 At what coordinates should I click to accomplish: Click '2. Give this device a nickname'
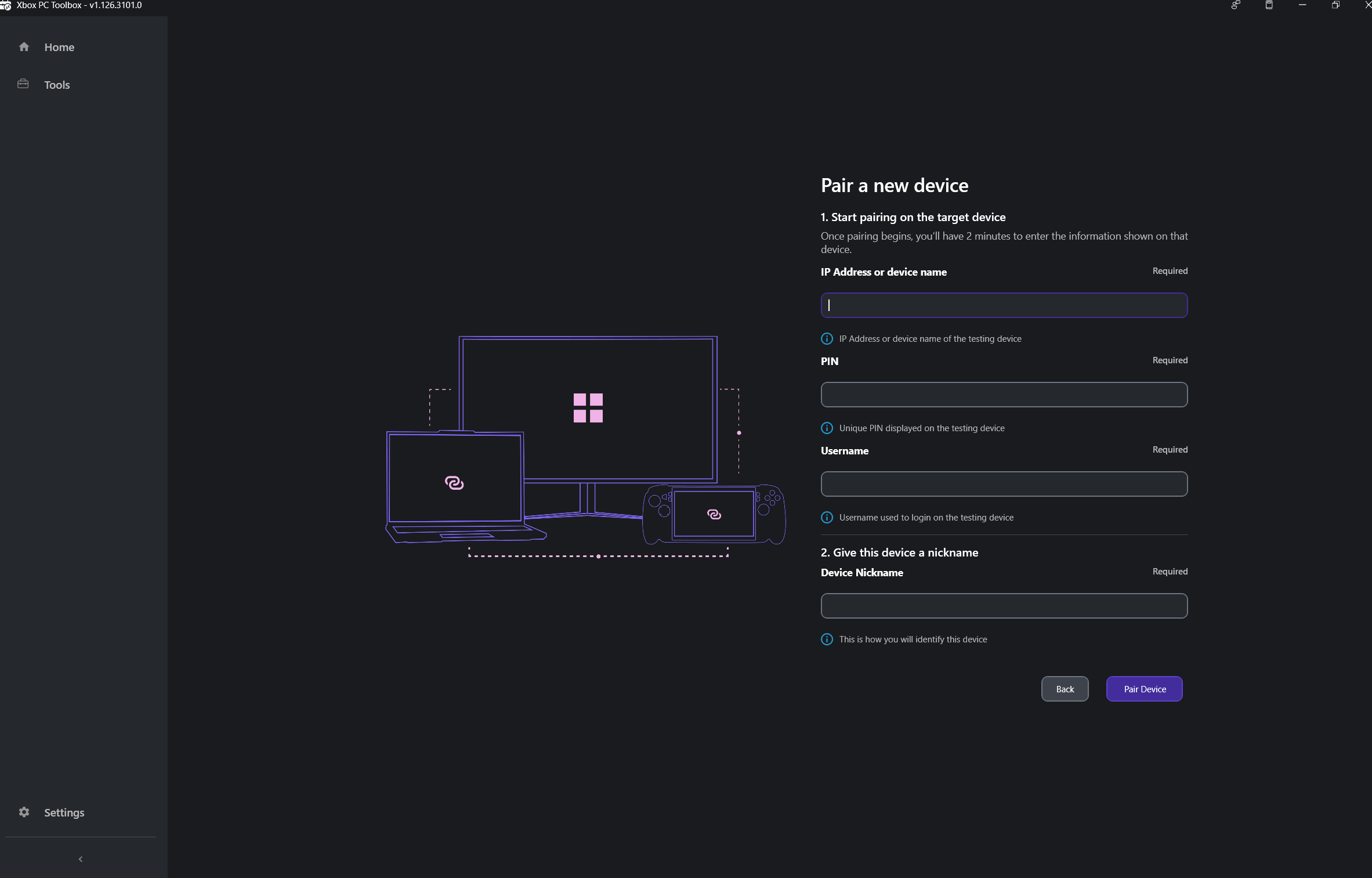click(x=899, y=552)
